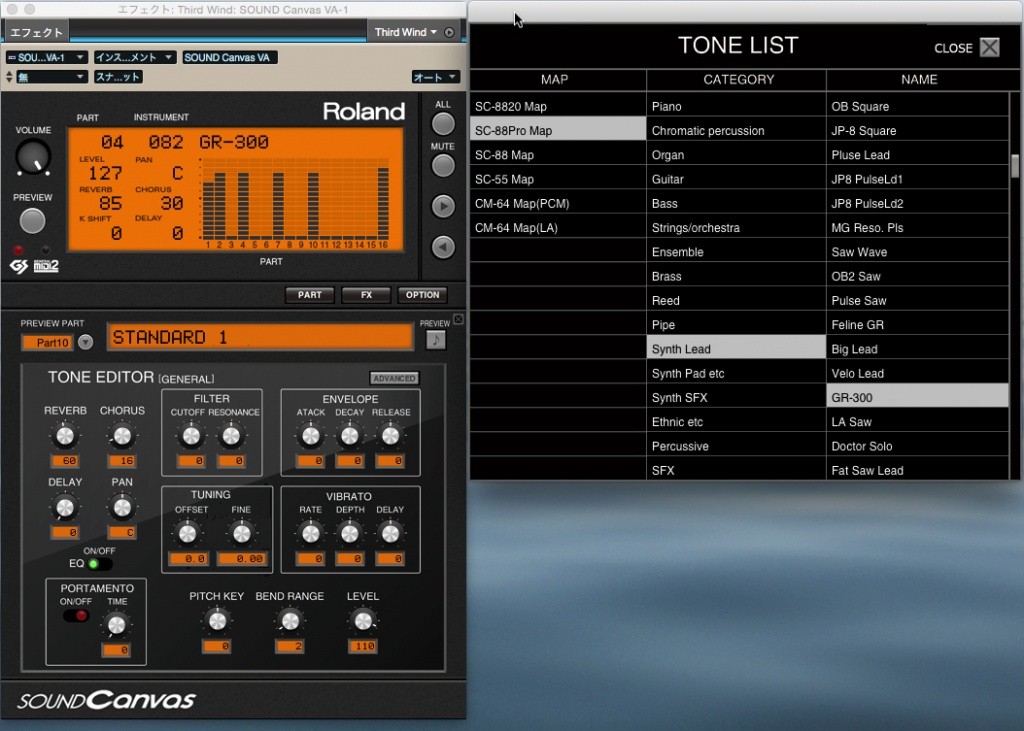The image size is (1024, 731).
Task: Click the ALL parts round button
Action: pyautogui.click(x=442, y=122)
